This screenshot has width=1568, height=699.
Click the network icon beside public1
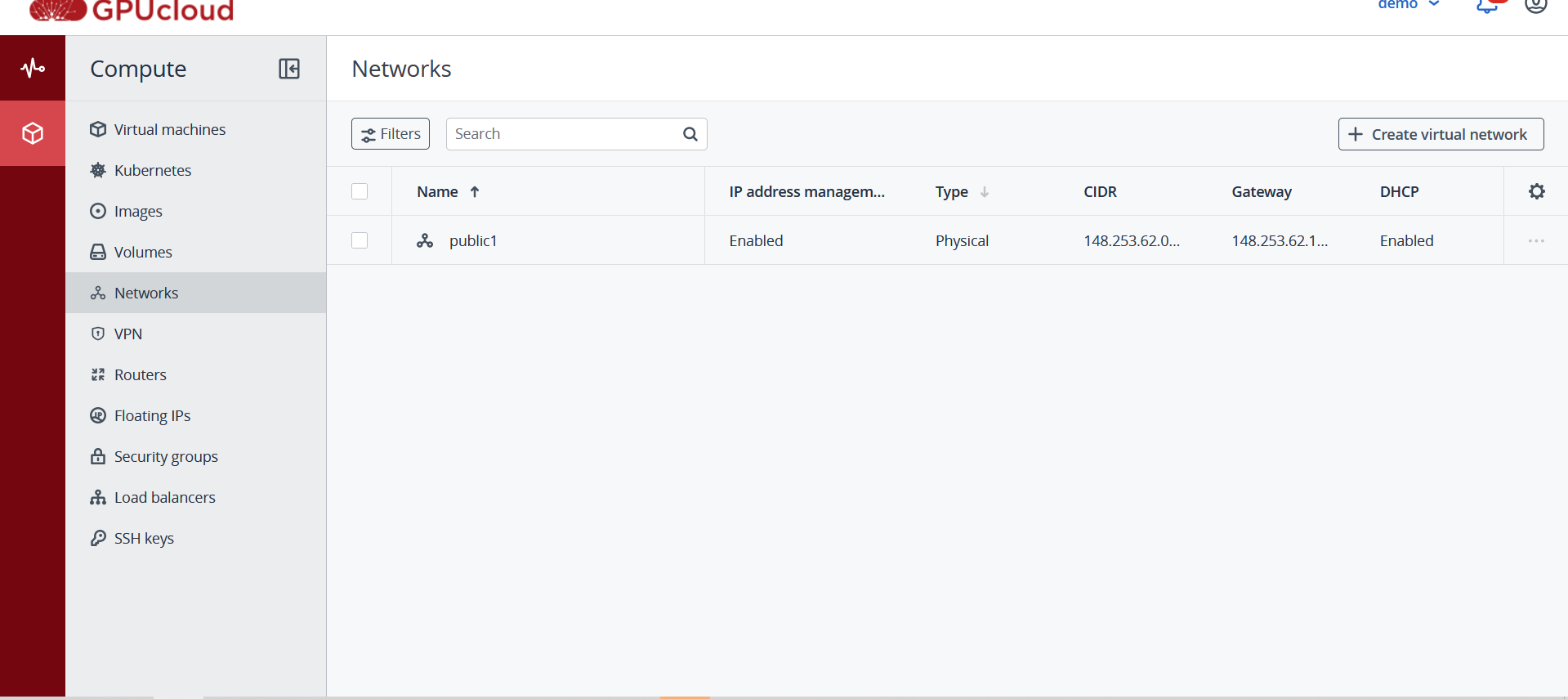(x=425, y=240)
